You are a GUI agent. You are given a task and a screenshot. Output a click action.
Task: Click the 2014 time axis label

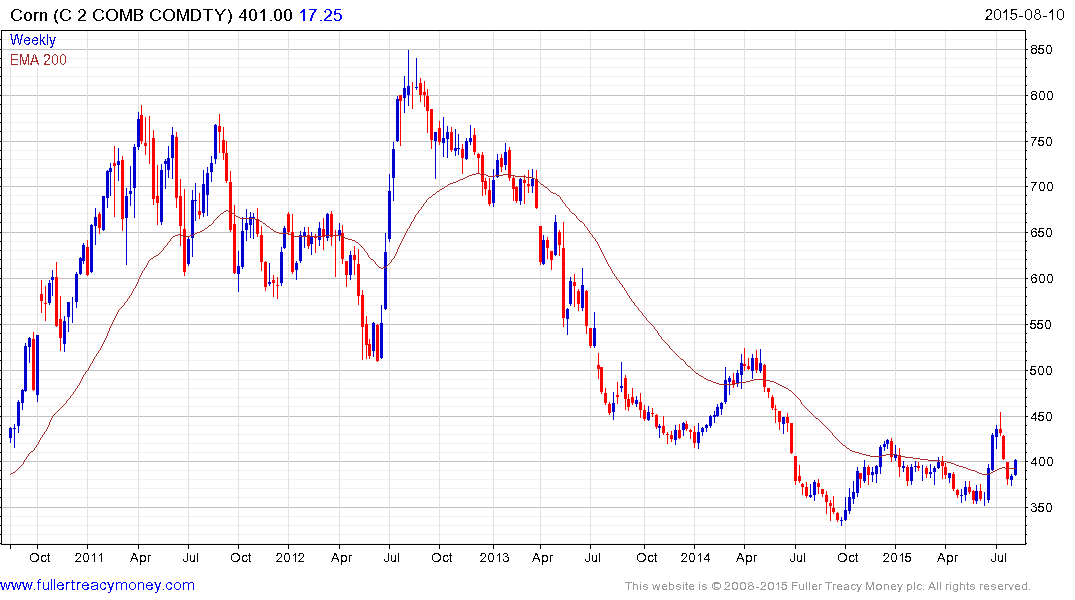(x=695, y=557)
